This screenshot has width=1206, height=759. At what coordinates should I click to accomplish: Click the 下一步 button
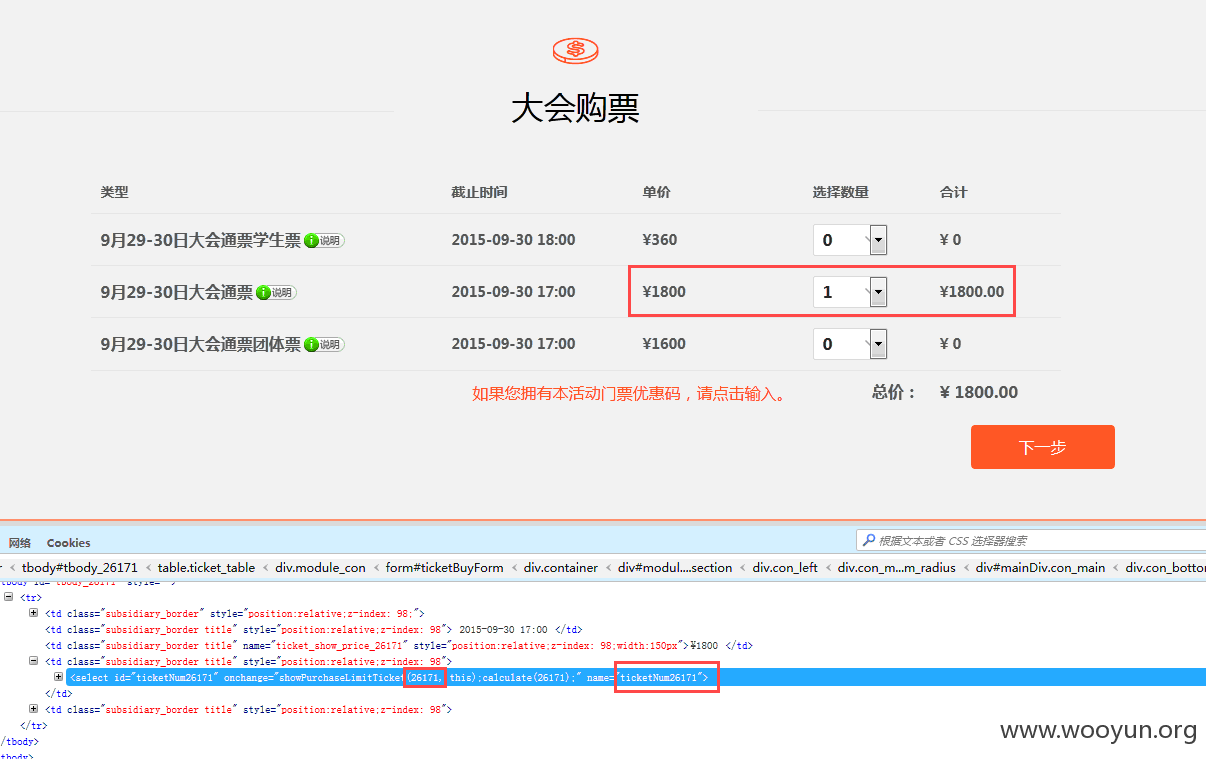tap(1042, 447)
